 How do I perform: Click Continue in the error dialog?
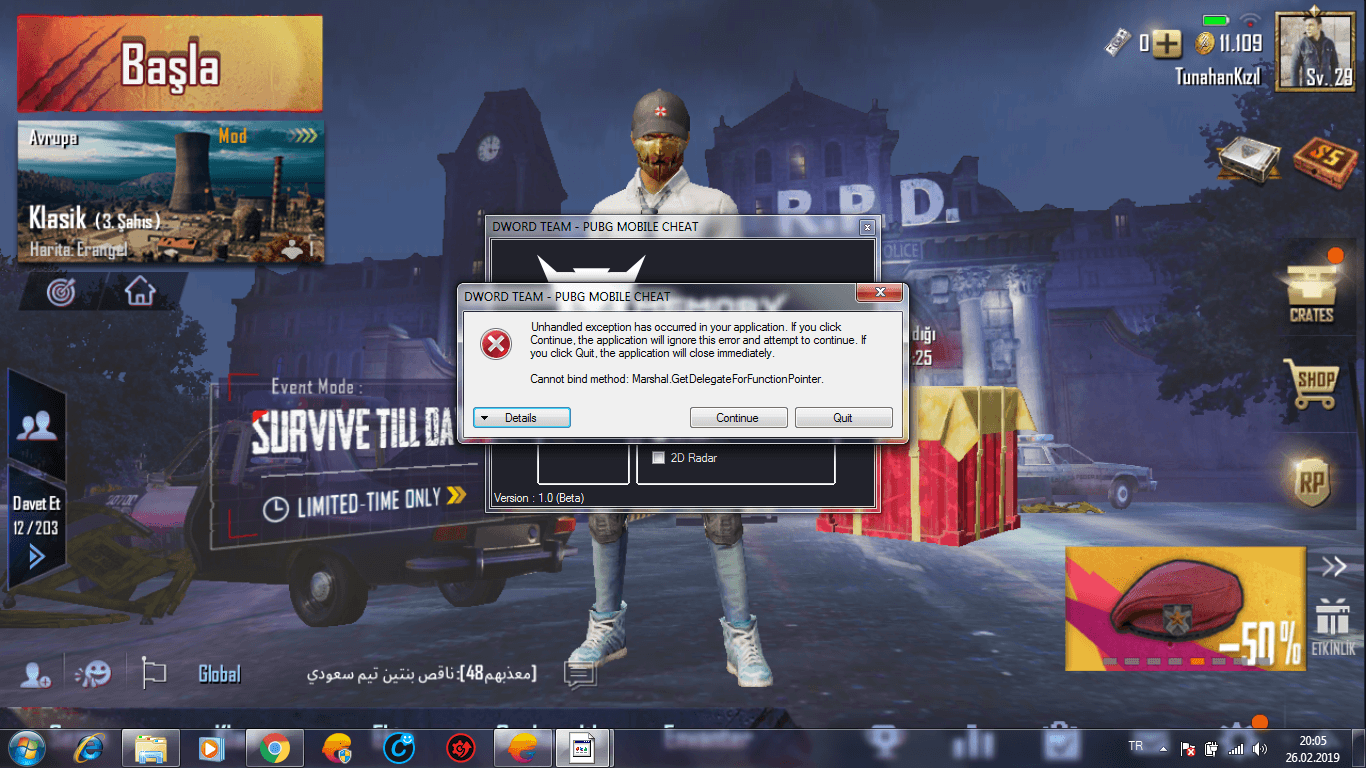coord(738,418)
